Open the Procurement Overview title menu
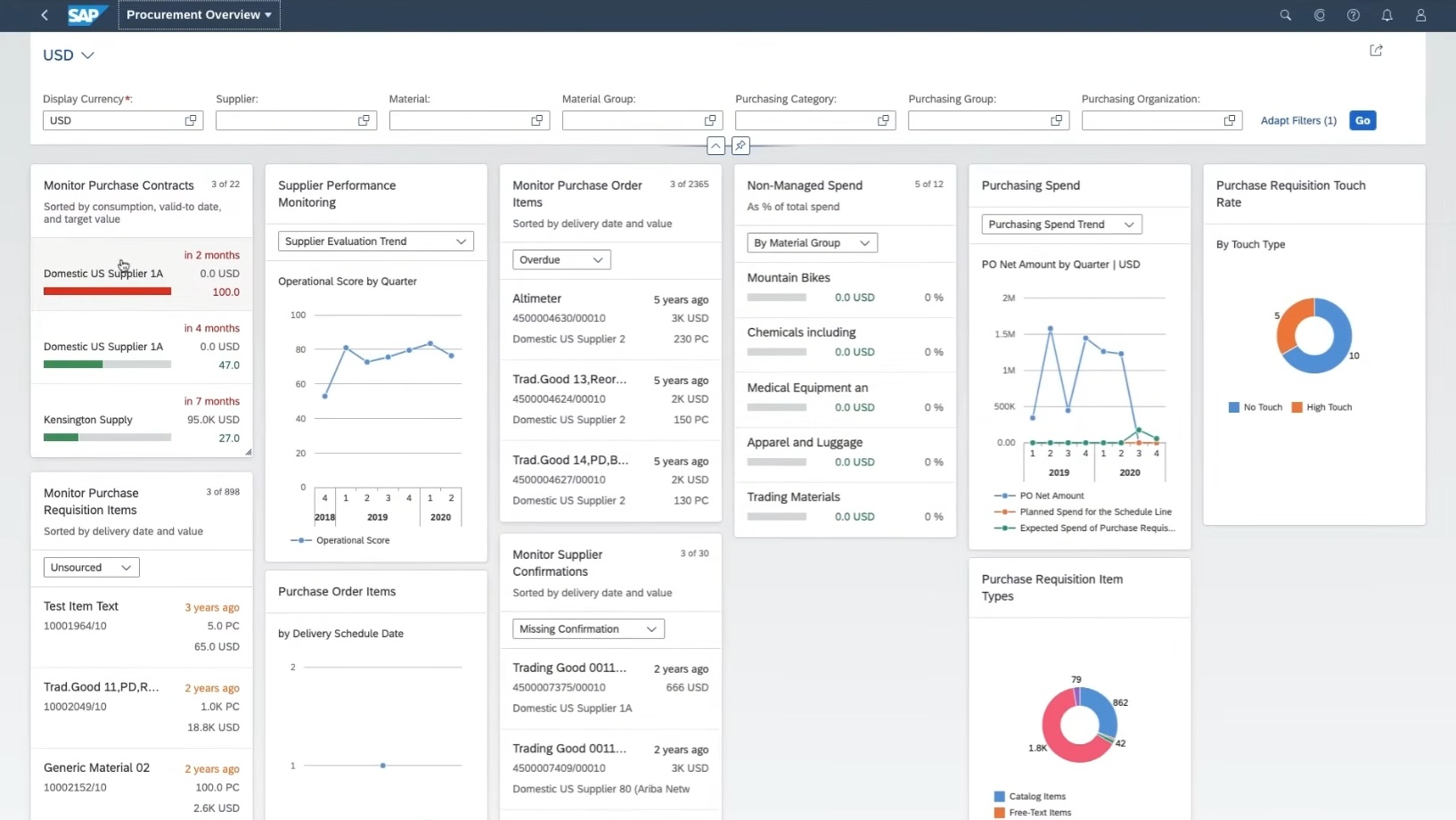The height and width of the screenshot is (820, 1456). (x=199, y=15)
